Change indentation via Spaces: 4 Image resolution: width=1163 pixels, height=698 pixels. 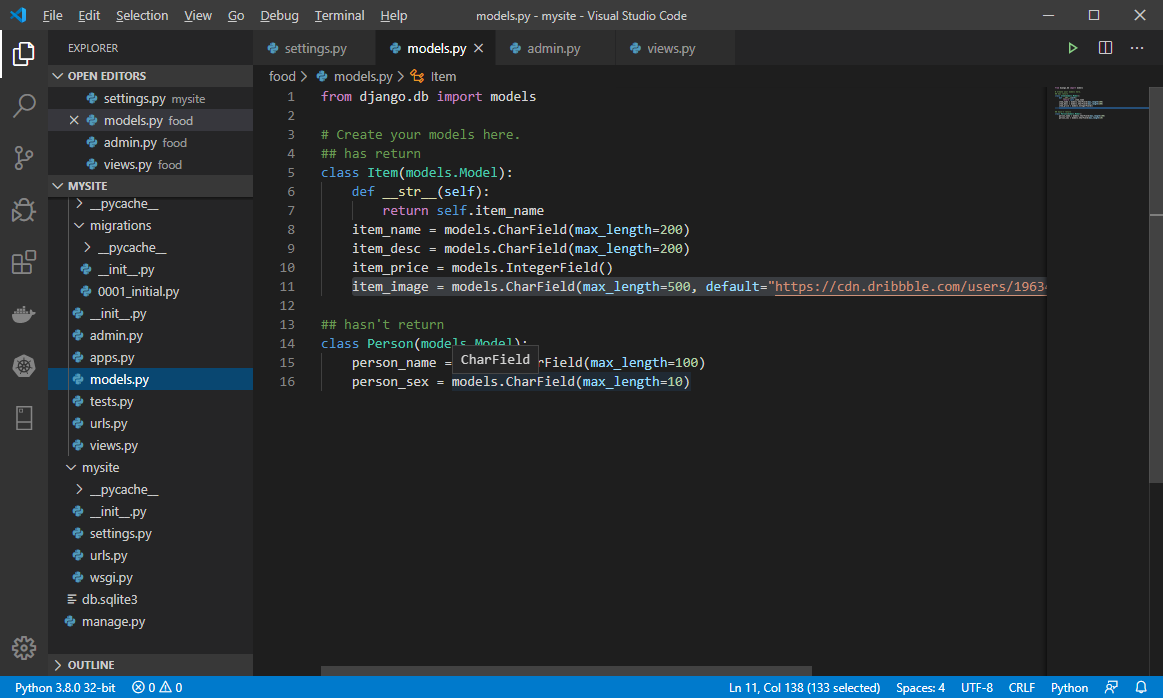920,688
